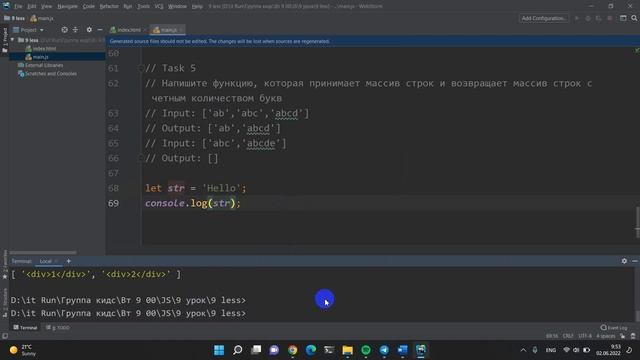
Task: Open Google Chrome from taskbar
Action: [292, 350]
